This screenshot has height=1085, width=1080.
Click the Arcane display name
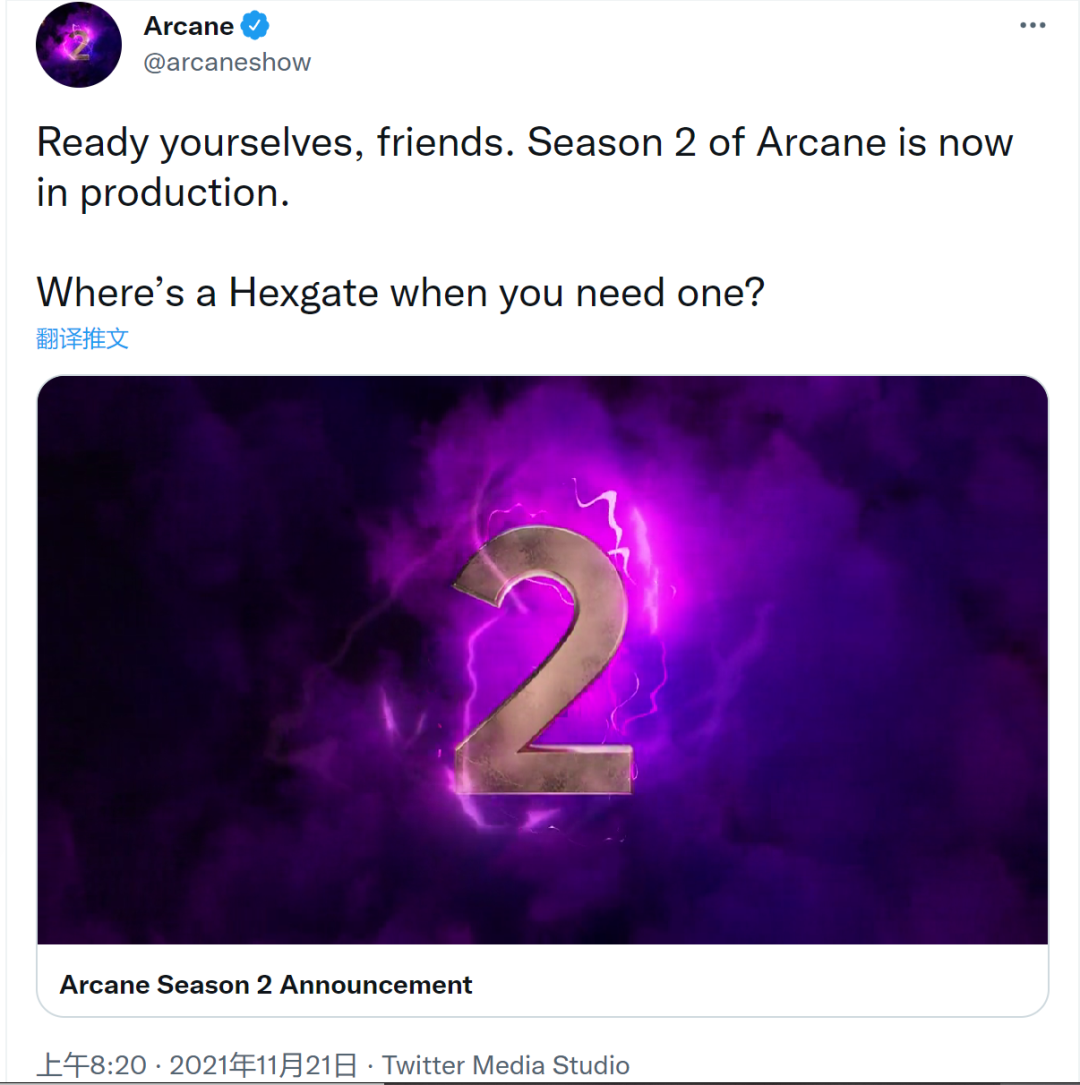pos(189,26)
